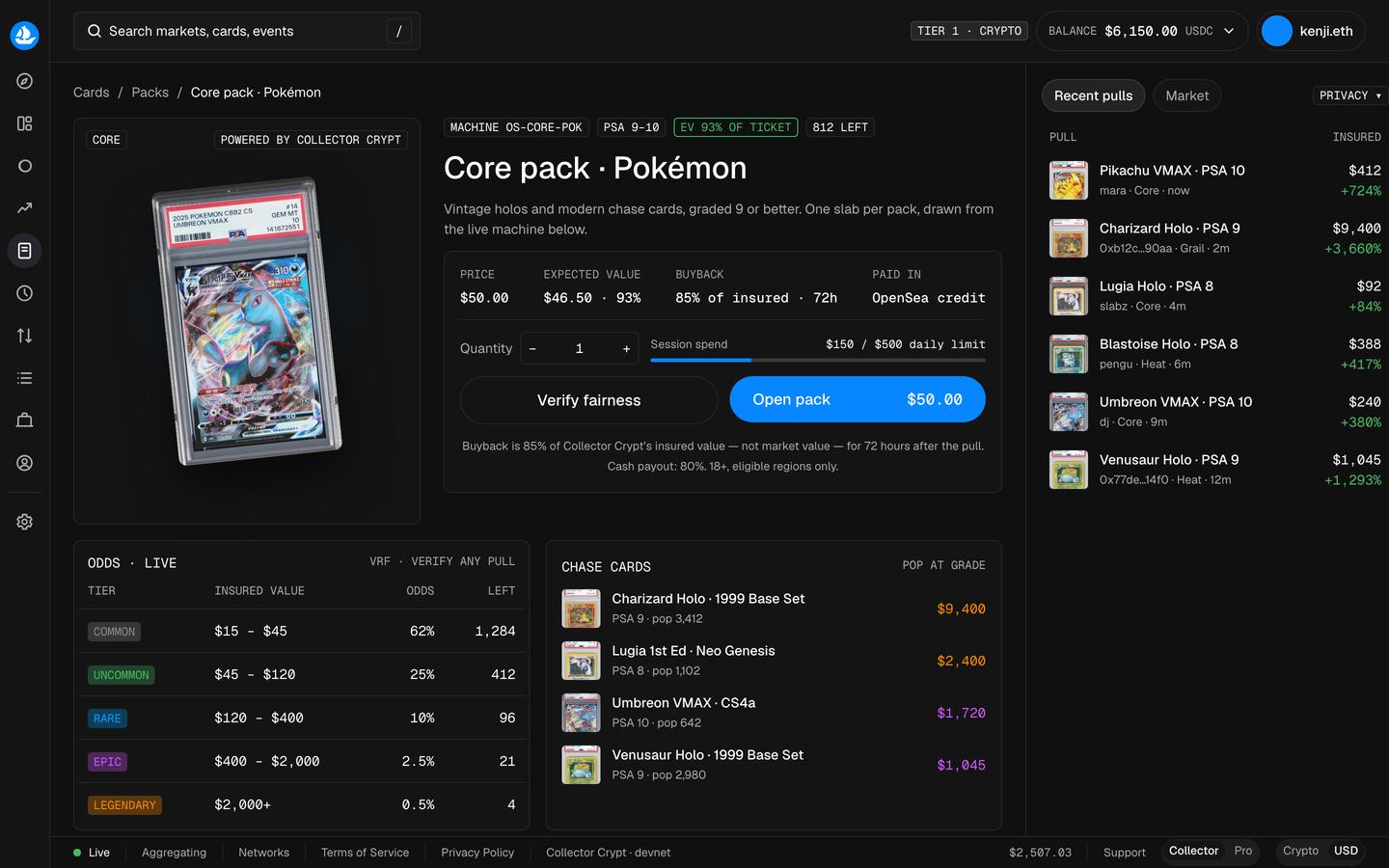This screenshot has height=868, width=1389.
Task: Click the EV 93% OF TICKET tag
Action: (x=736, y=127)
